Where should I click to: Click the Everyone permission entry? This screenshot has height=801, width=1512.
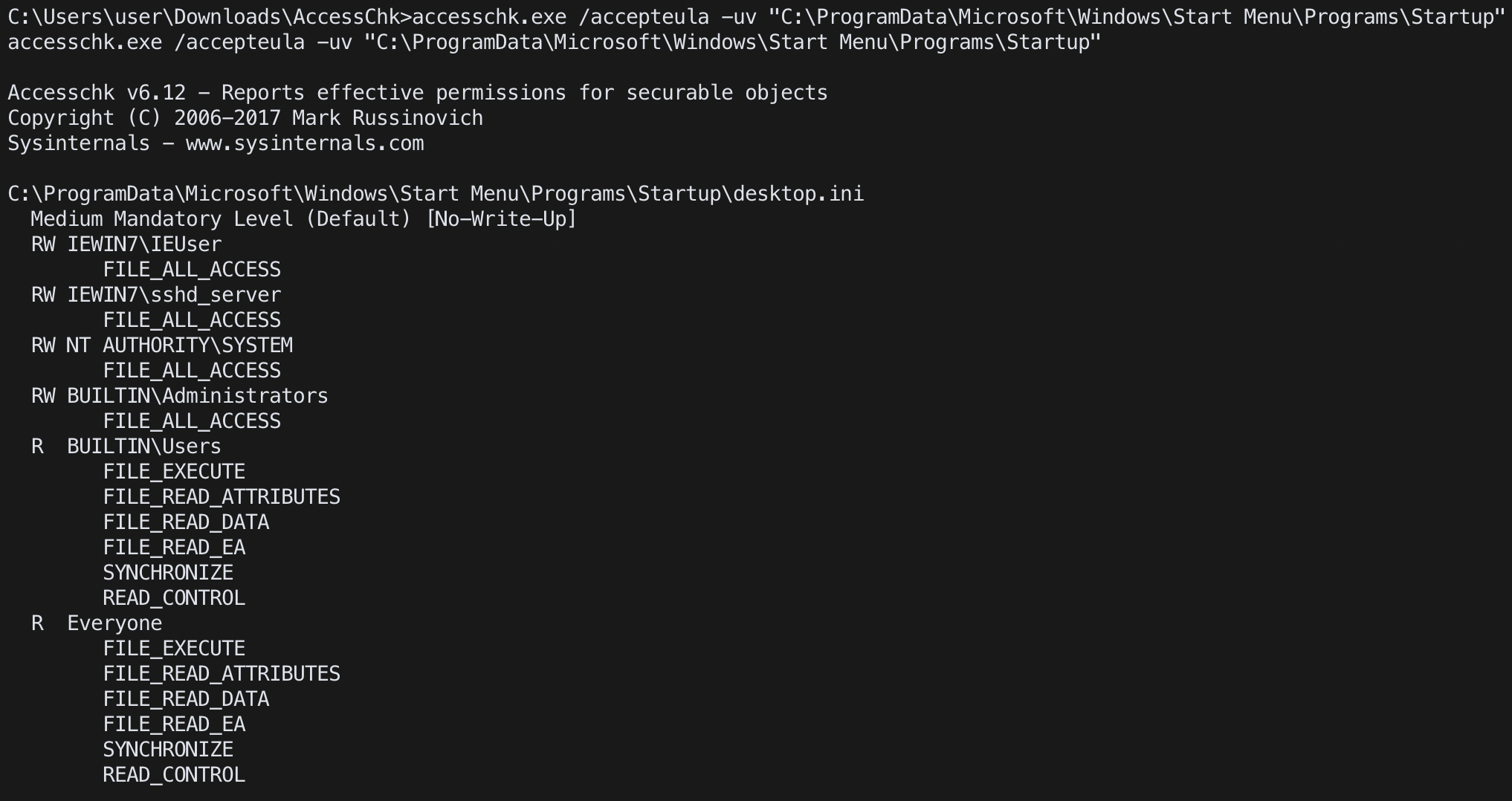(x=114, y=623)
